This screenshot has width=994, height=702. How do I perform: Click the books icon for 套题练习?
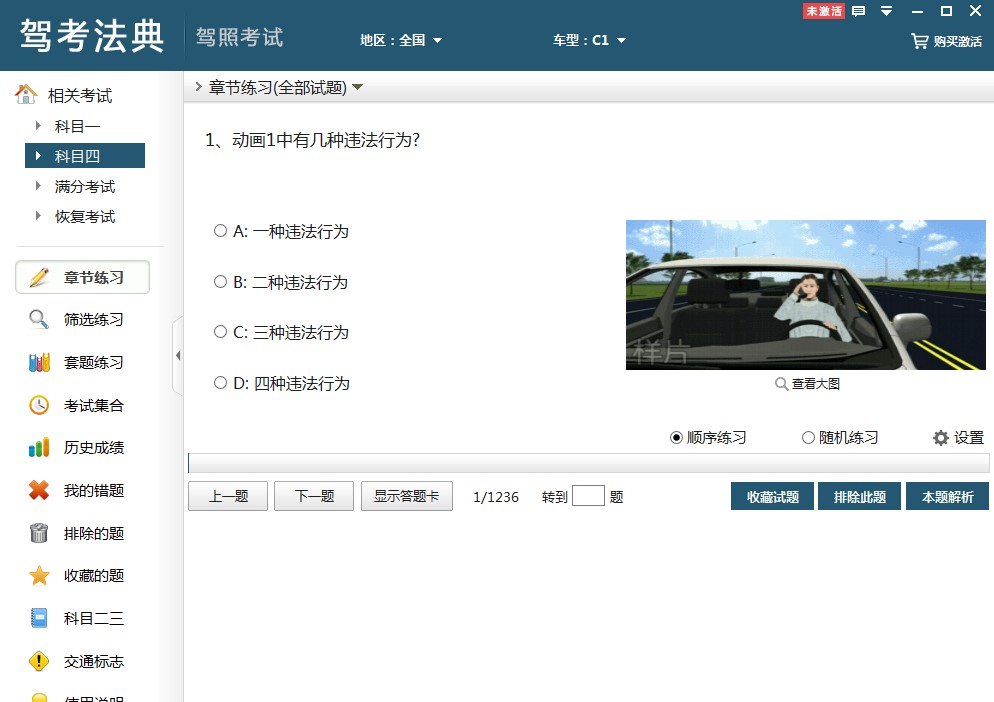point(39,363)
